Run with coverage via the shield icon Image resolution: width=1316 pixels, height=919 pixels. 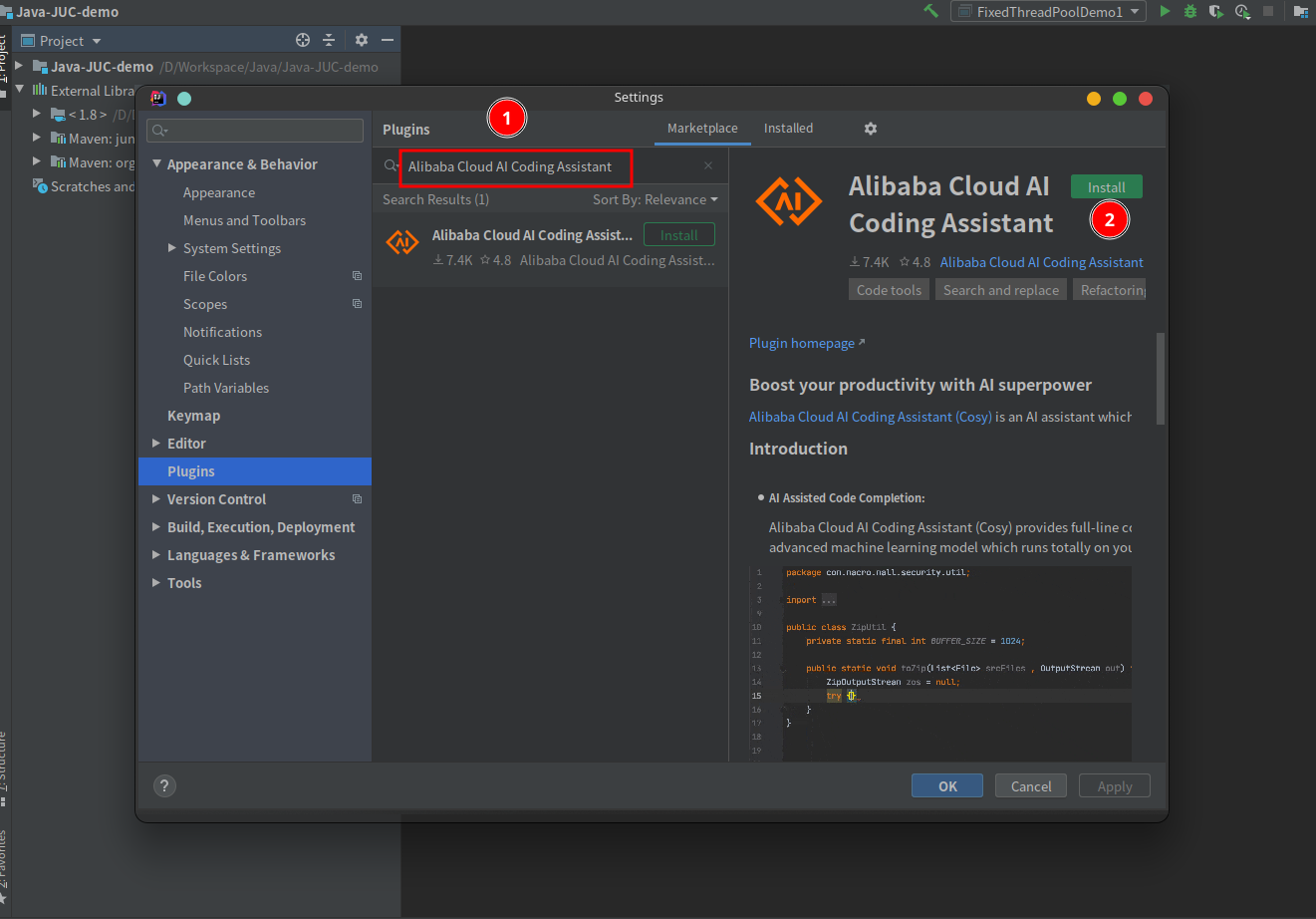pos(1215,11)
